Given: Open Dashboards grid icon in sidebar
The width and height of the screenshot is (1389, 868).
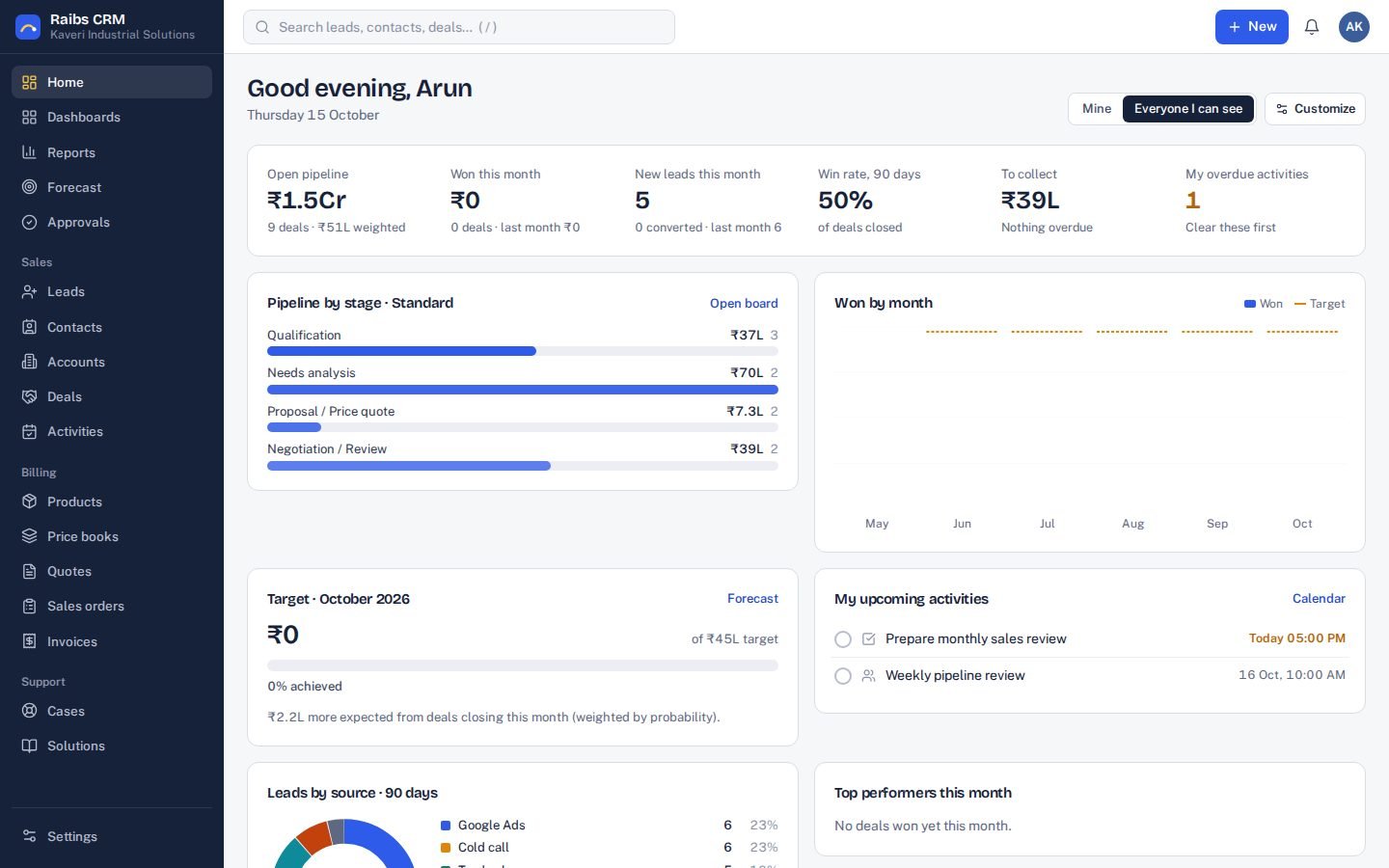Looking at the screenshot, I should coord(29,117).
